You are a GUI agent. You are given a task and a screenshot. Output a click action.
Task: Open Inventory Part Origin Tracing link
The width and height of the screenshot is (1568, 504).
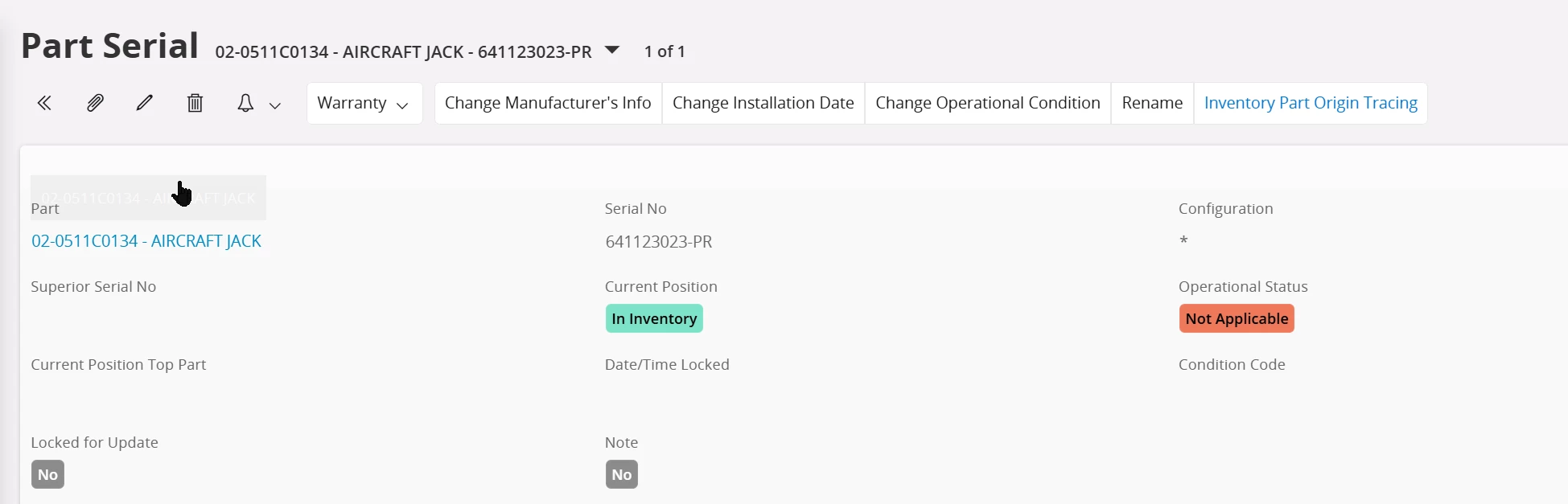coord(1311,103)
